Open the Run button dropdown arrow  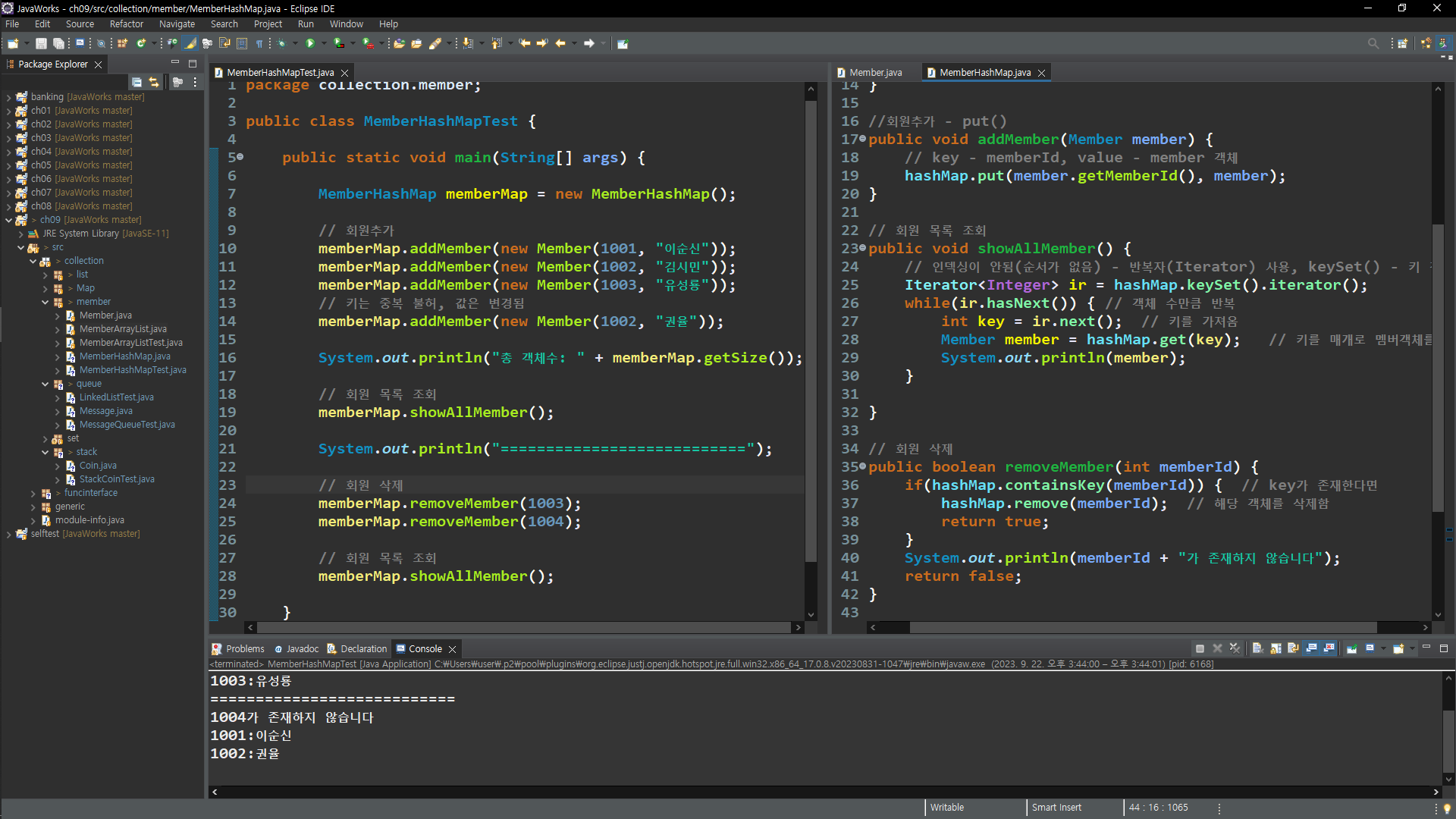pyautogui.click(x=323, y=43)
